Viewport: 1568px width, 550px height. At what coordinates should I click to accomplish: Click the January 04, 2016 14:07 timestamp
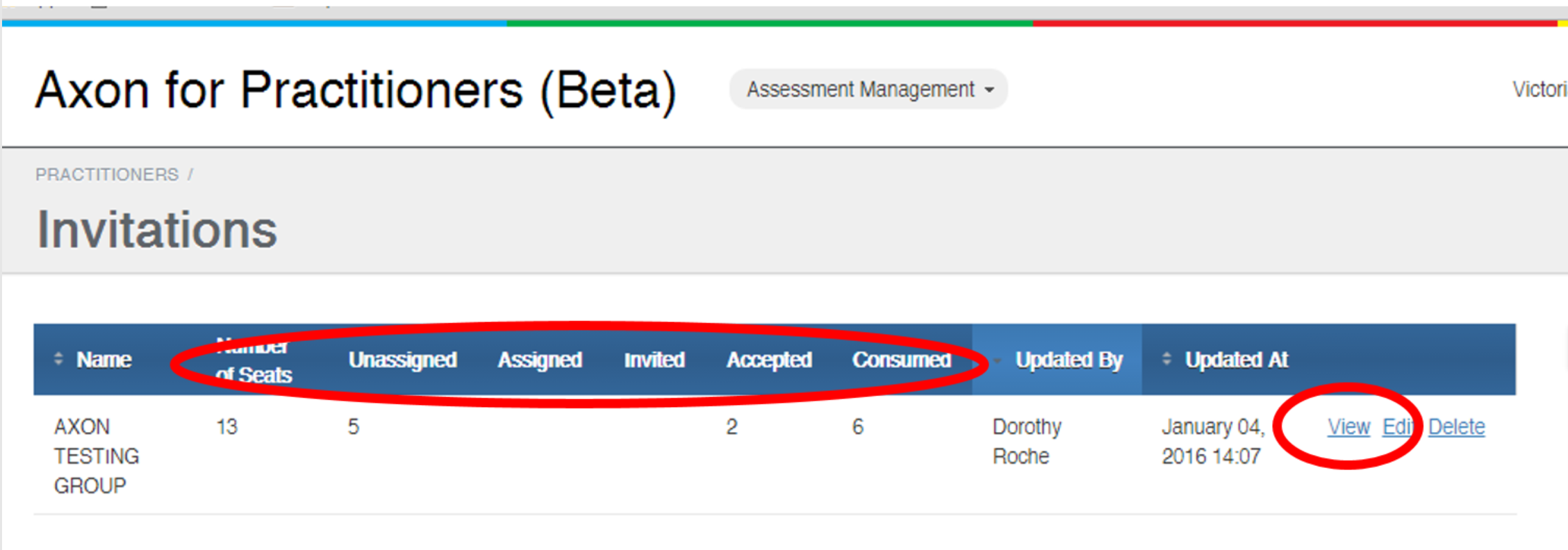(1212, 441)
